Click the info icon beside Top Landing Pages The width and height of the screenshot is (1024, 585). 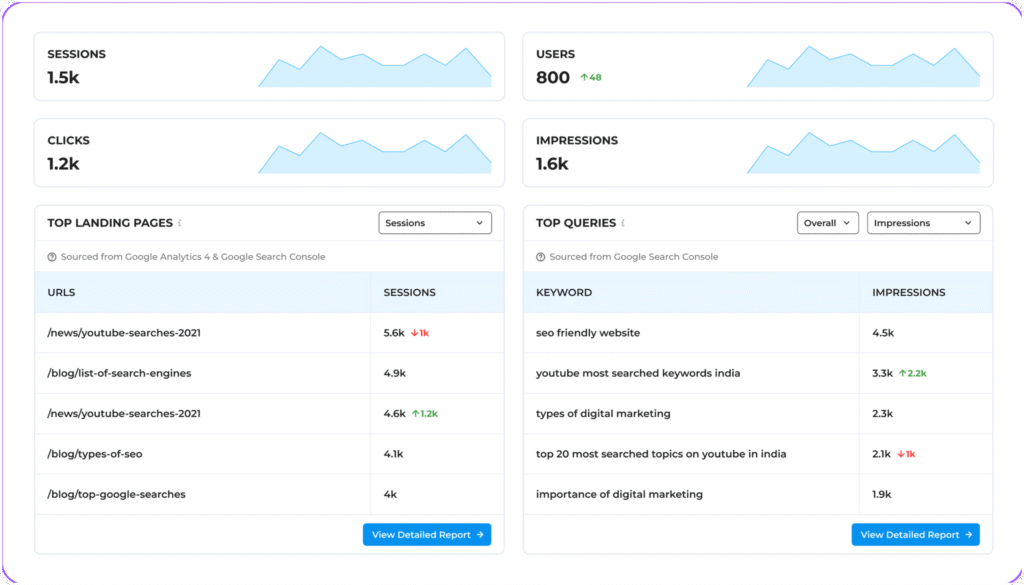pos(180,223)
